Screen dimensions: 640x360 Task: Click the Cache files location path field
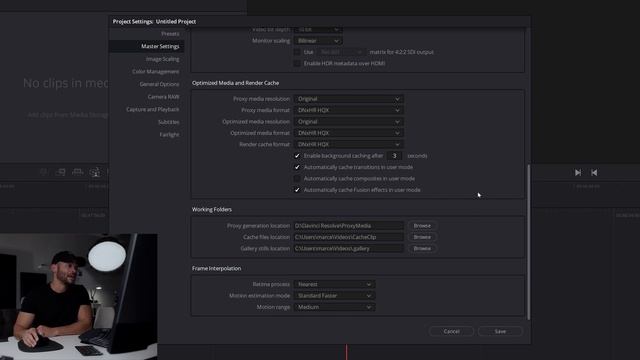tap(349, 237)
